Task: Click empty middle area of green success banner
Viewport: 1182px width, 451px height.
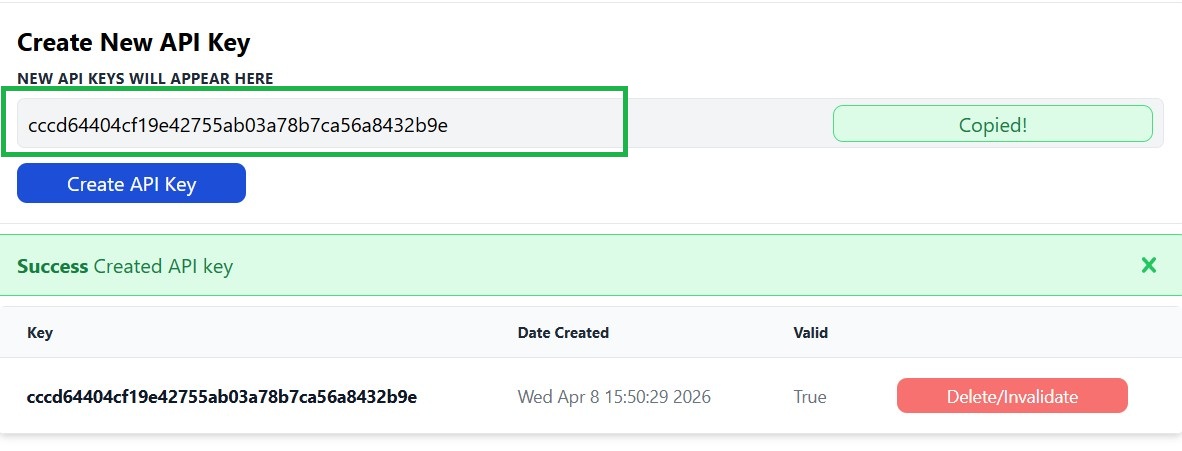Action: [x=650, y=266]
